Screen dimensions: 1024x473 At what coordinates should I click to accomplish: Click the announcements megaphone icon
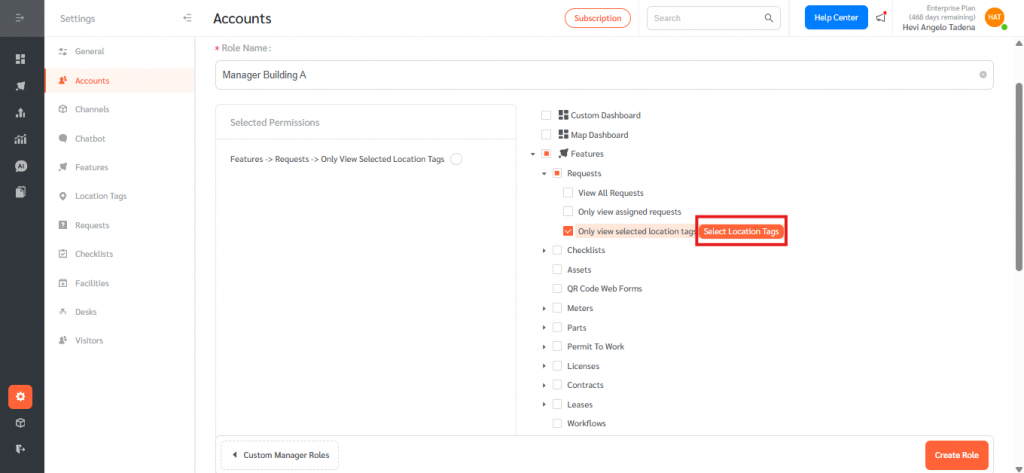click(x=880, y=18)
